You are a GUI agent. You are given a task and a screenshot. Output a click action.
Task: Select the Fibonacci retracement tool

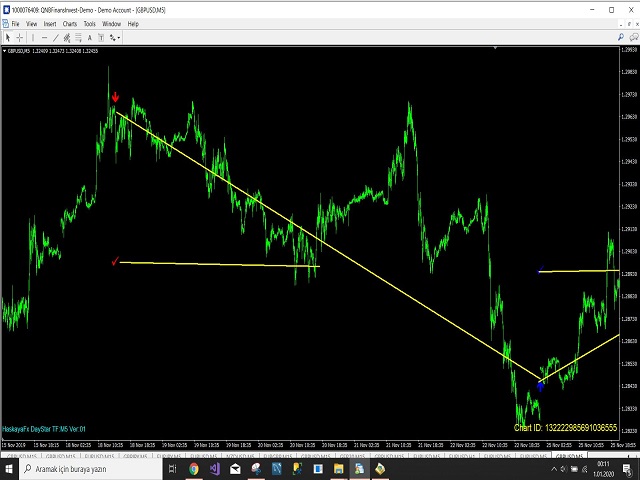click(78, 38)
